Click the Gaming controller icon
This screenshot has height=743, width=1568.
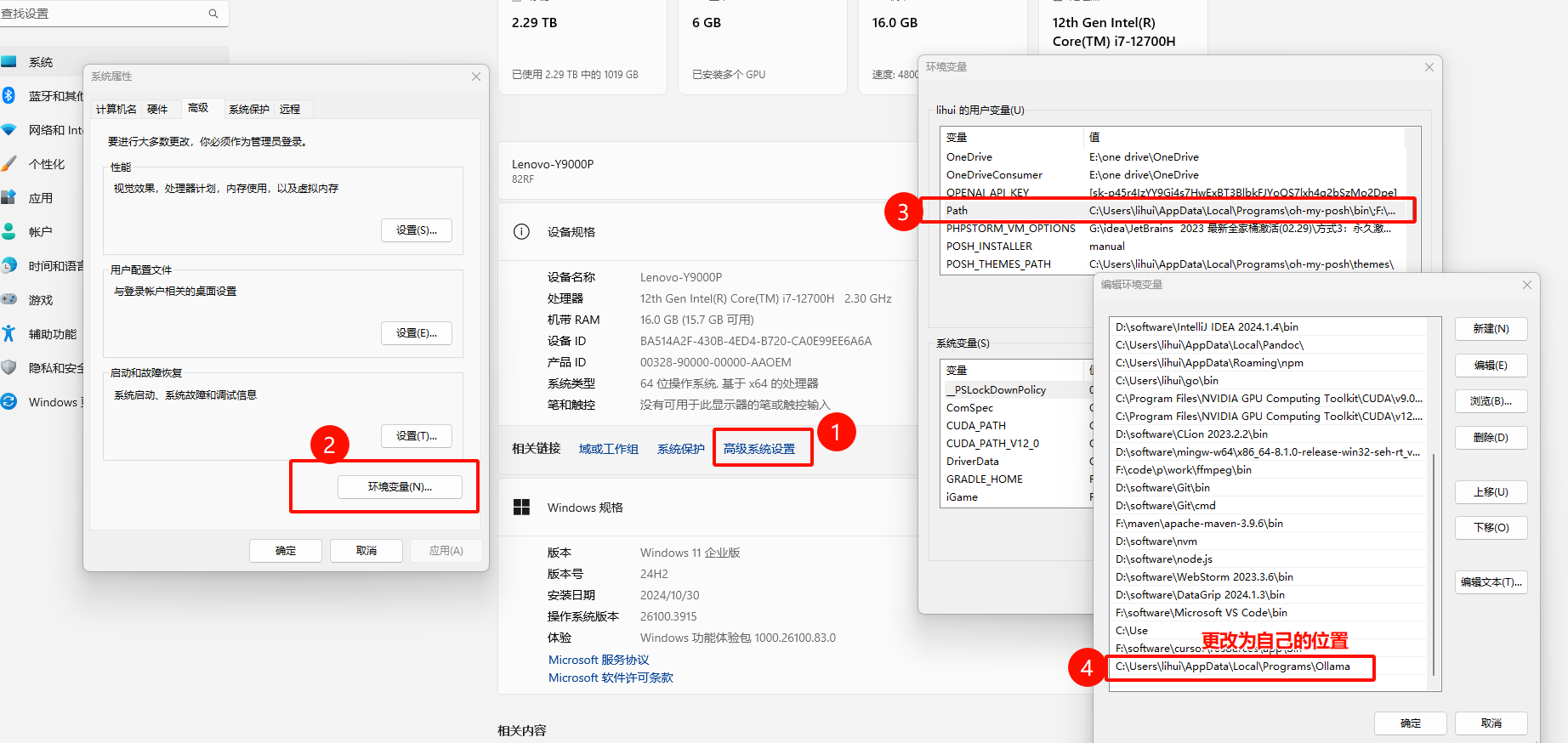tap(9, 299)
